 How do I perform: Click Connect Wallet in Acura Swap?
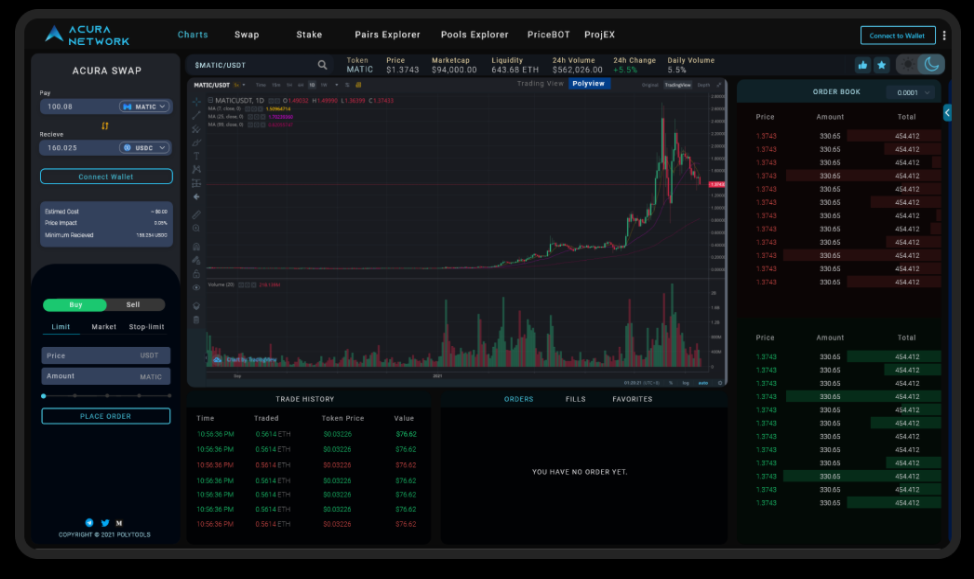coord(106,176)
